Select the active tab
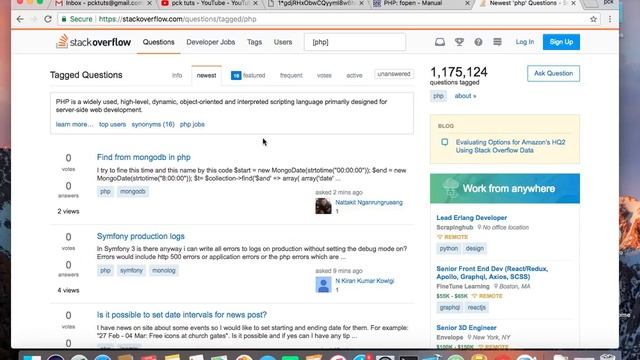 [354, 76]
